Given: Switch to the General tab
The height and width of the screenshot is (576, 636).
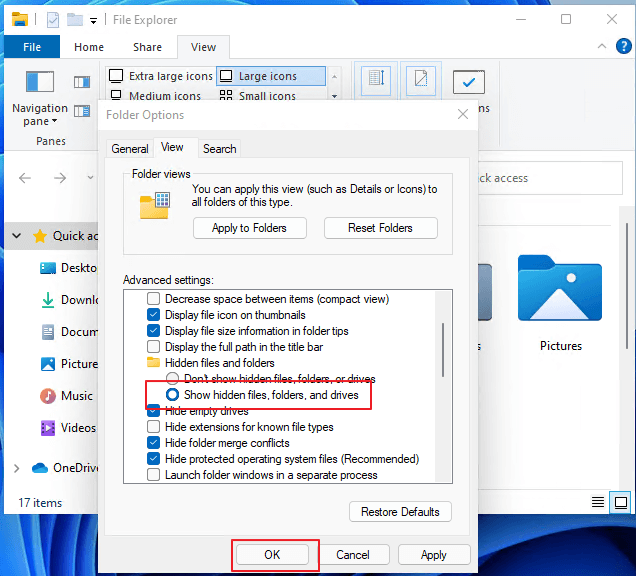Looking at the screenshot, I should coord(130,149).
